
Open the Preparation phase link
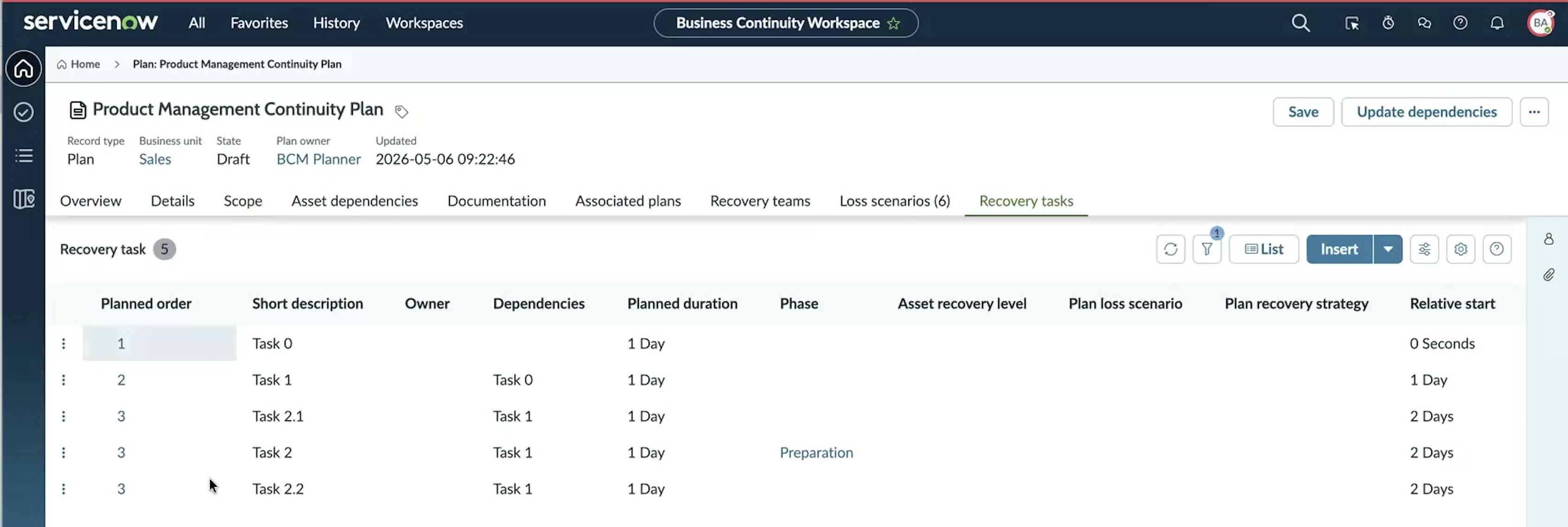coord(816,453)
